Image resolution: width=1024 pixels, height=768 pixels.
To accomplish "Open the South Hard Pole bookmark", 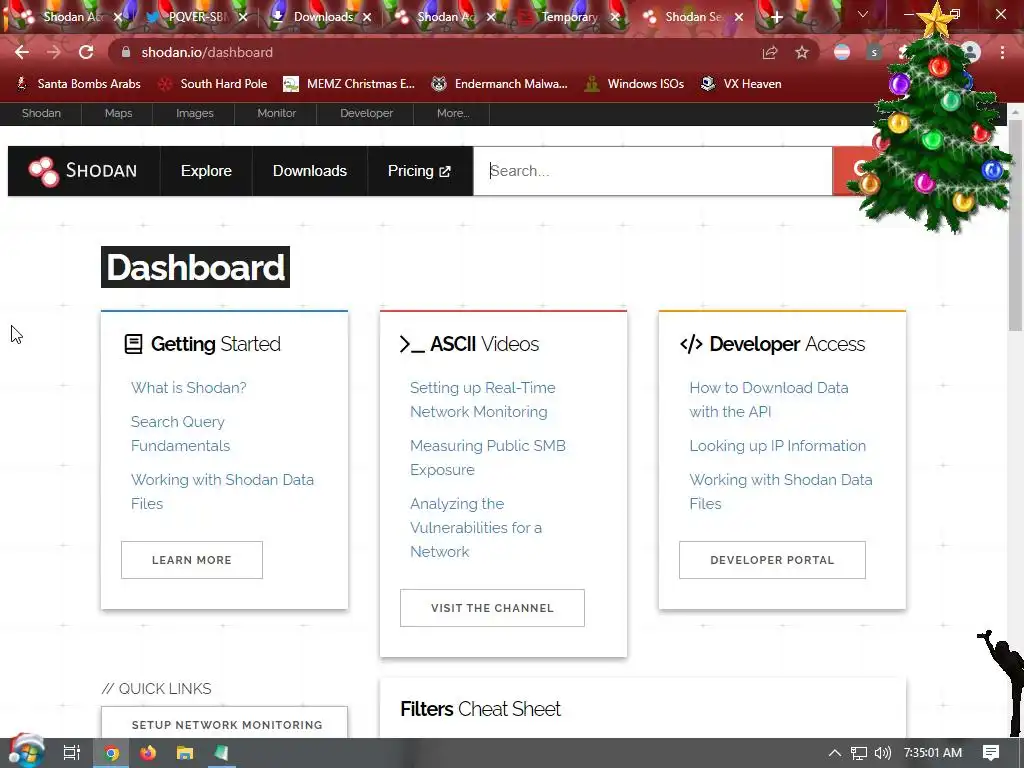I will (x=214, y=84).
